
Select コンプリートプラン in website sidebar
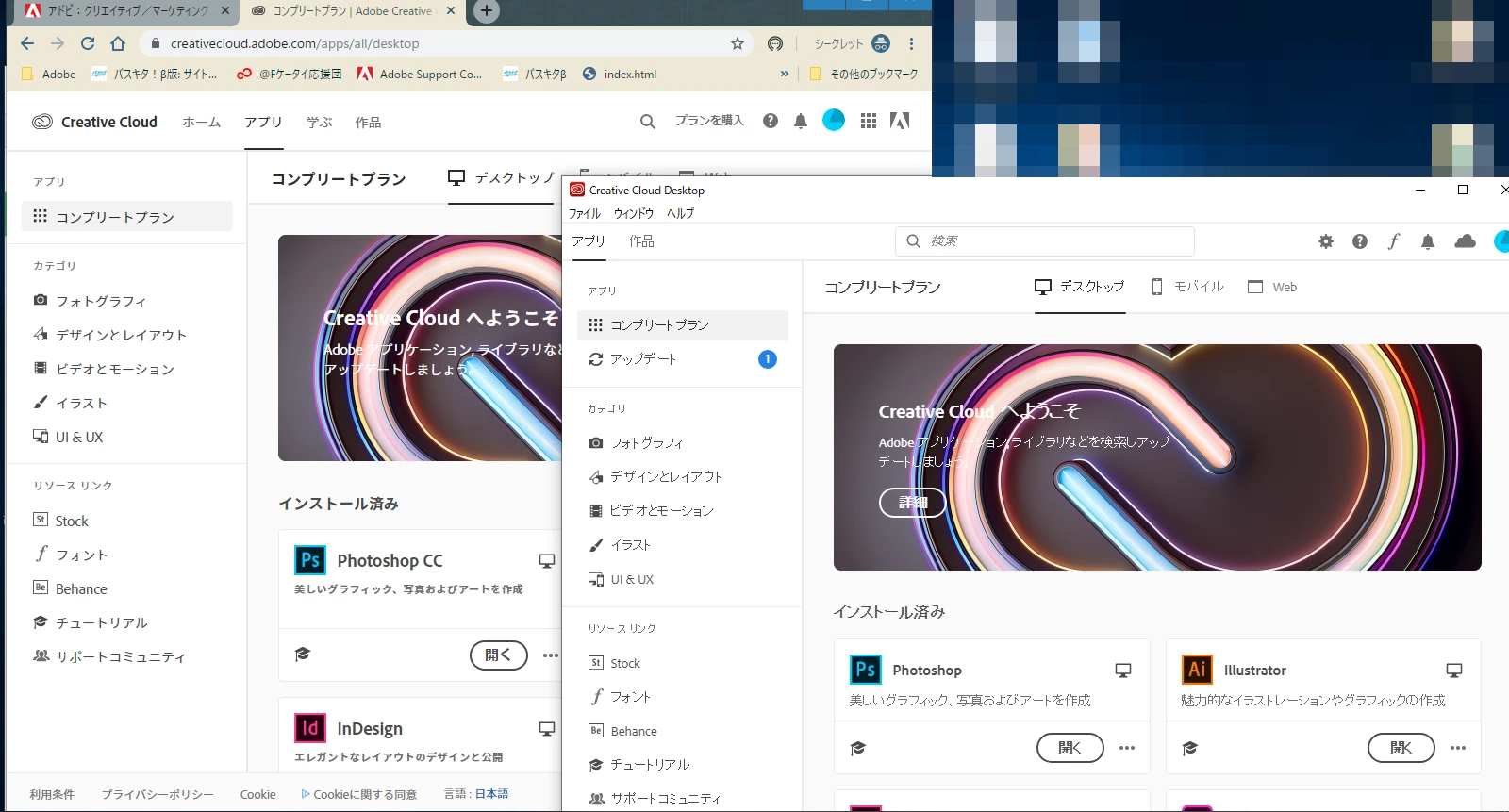tap(127, 216)
